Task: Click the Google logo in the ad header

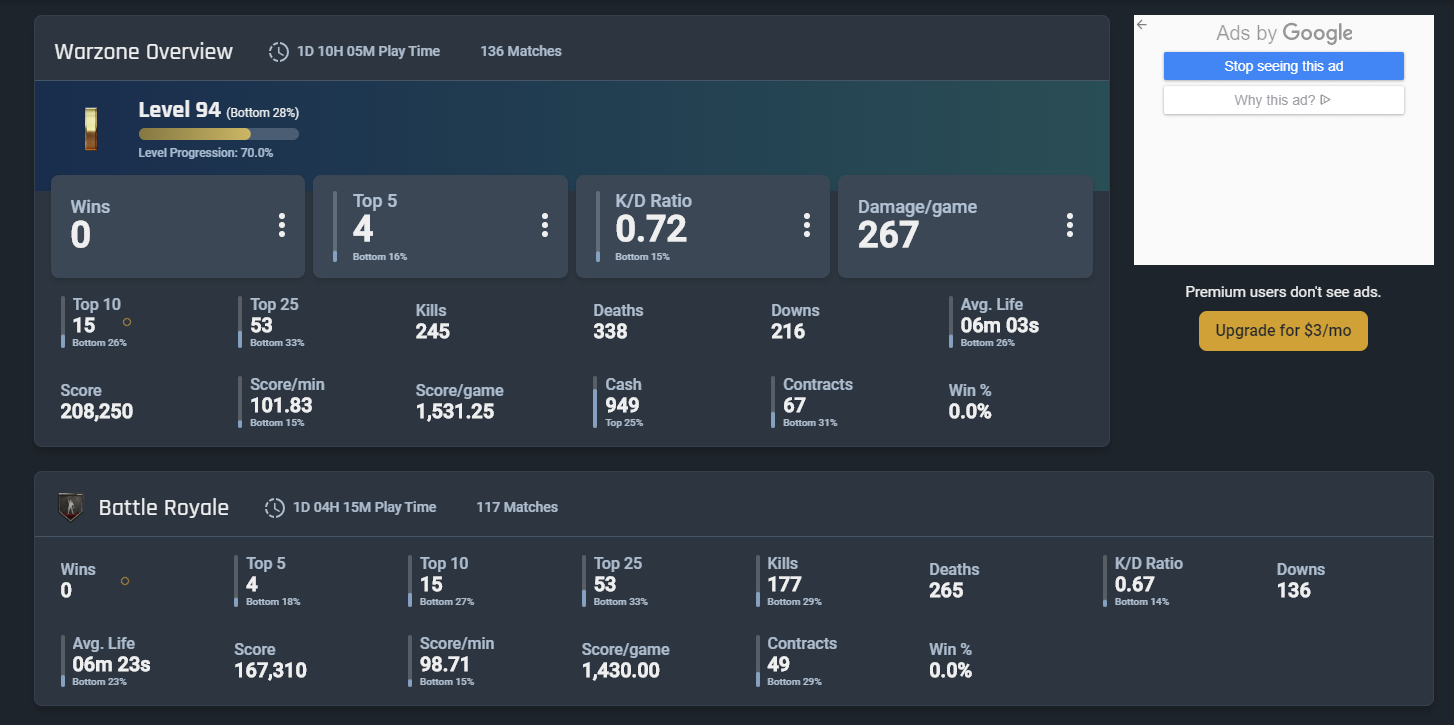Action: click(x=1319, y=33)
